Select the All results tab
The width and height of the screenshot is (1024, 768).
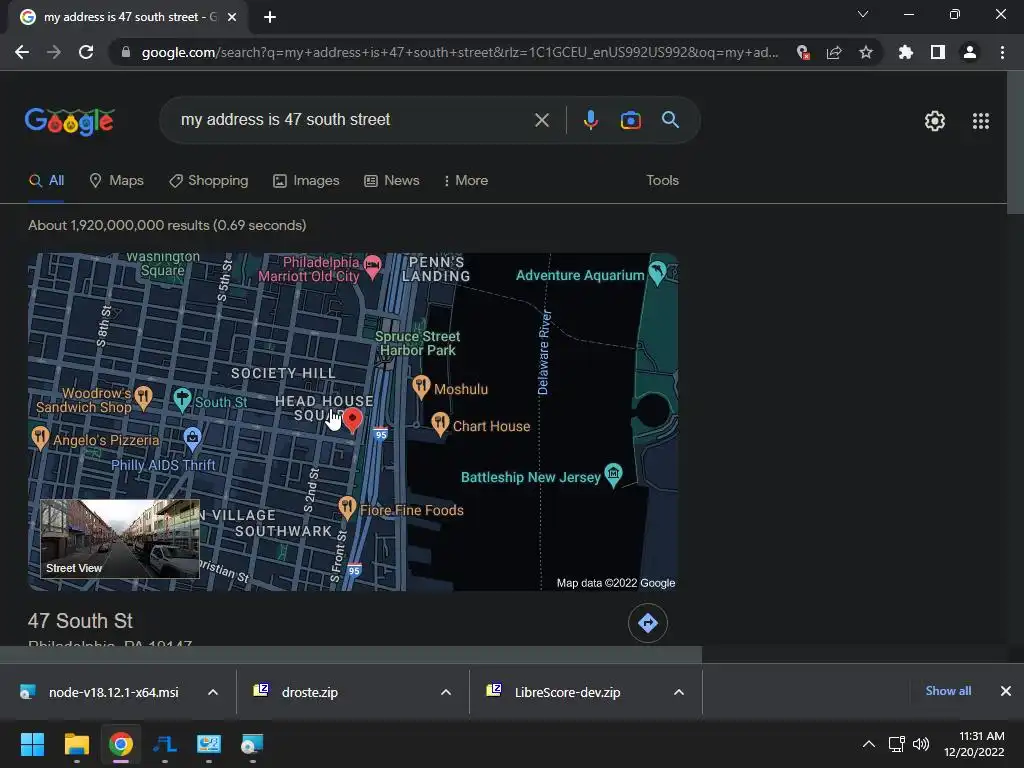click(46, 181)
